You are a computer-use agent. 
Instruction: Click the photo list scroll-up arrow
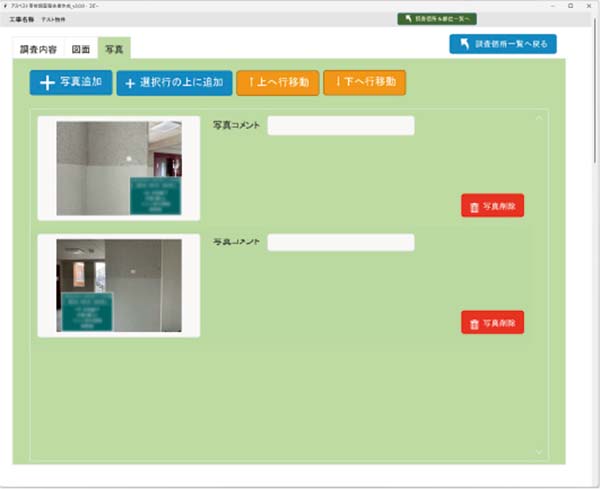(x=540, y=118)
